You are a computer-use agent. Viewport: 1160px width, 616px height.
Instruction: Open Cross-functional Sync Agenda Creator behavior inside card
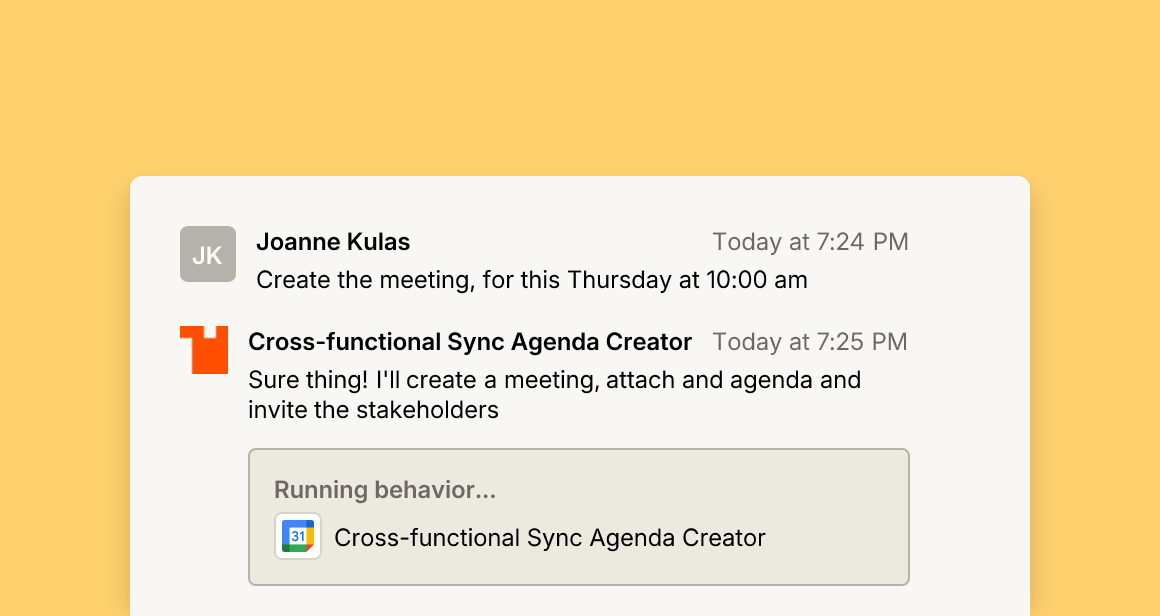550,538
